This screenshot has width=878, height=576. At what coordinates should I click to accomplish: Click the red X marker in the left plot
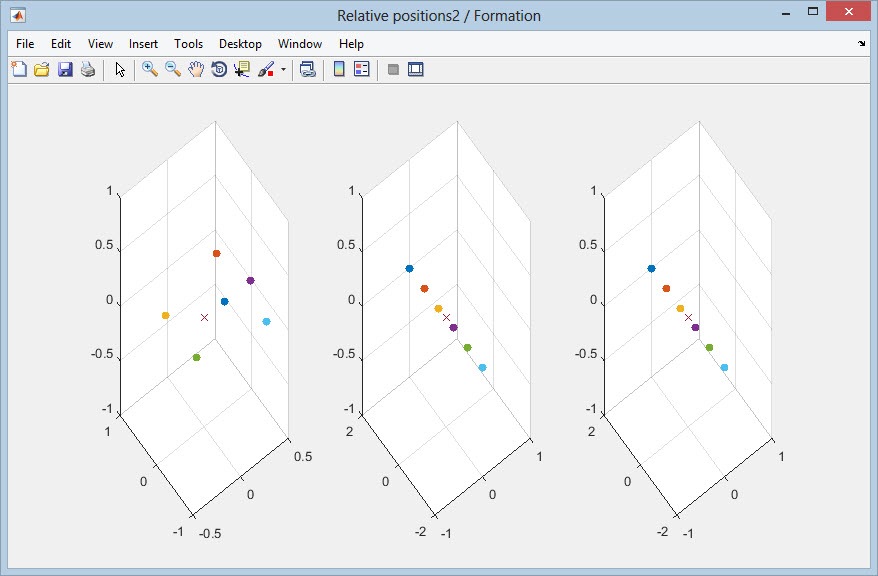pyautogui.click(x=204, y=317)
